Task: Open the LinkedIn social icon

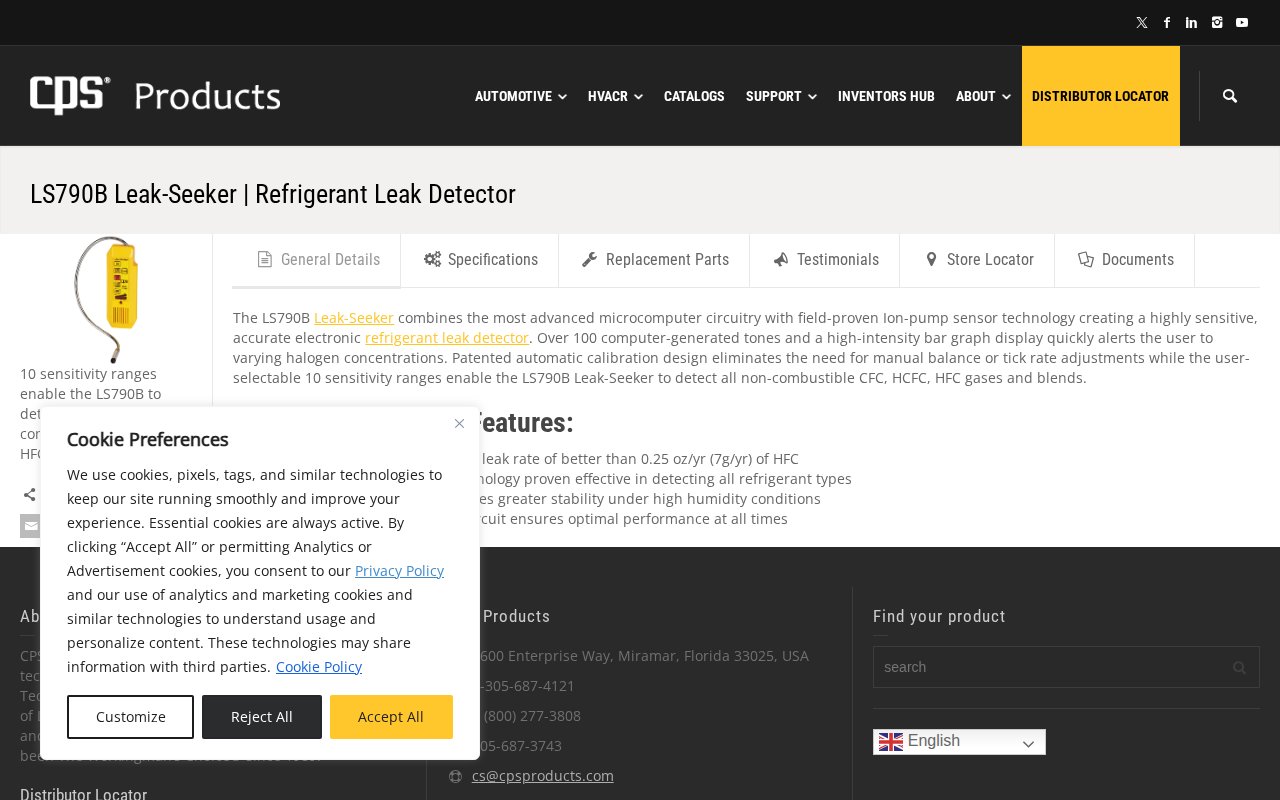Action: [x=1191, y=23]
